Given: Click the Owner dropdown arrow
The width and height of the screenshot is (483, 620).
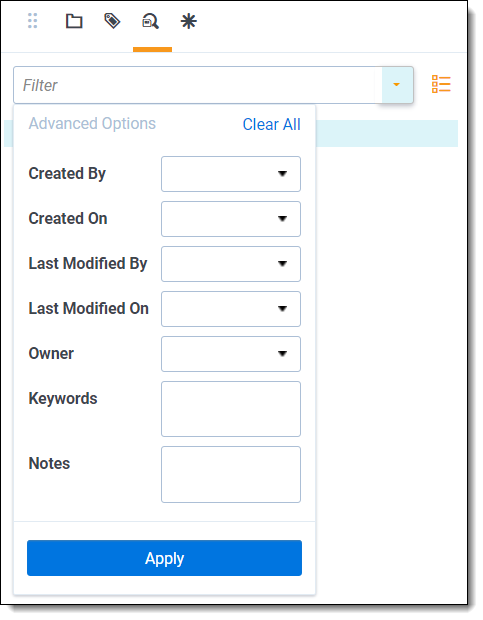Looking at the screenshot, I should click(x=282, y=353).
